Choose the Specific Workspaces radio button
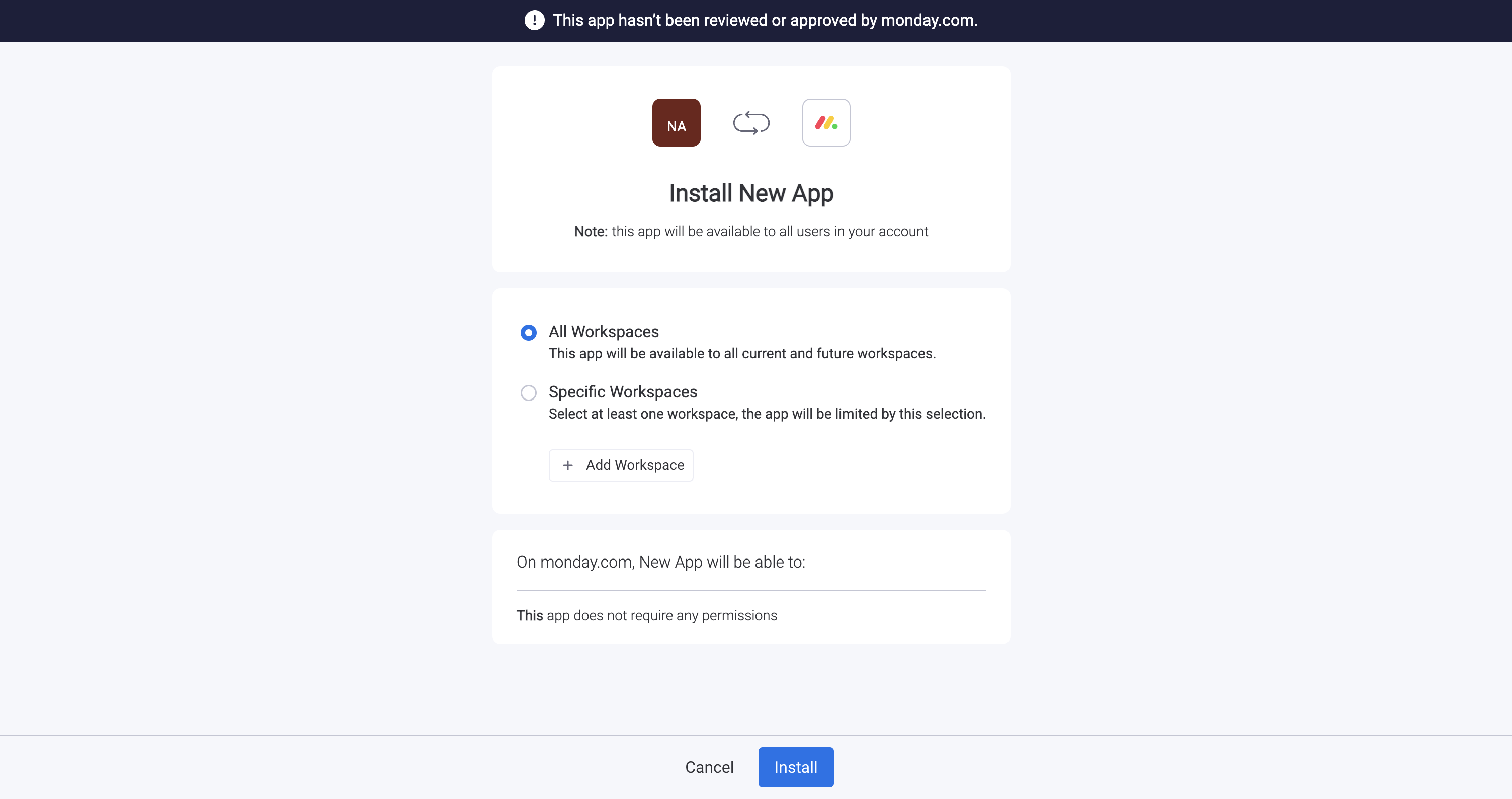This screenshot has width=1512, height=799. pos(528,393)
